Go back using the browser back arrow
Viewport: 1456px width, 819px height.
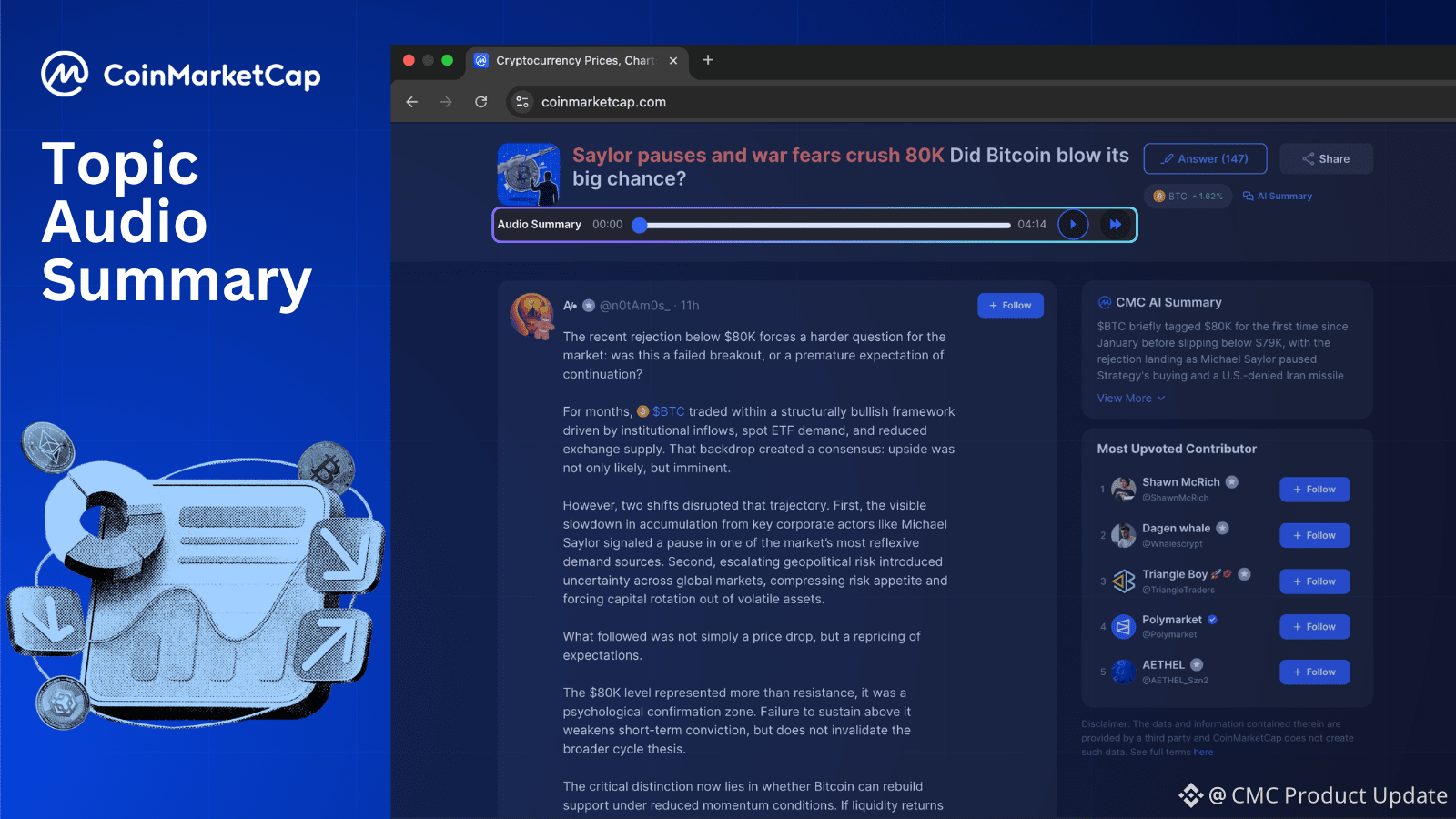(412, 102)
